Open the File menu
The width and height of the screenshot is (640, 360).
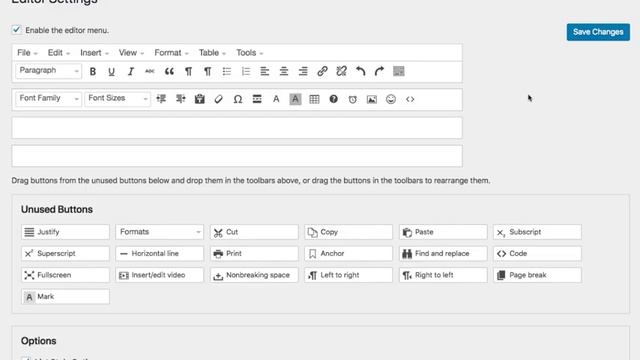pyautogui.click(x=27, y=53)
